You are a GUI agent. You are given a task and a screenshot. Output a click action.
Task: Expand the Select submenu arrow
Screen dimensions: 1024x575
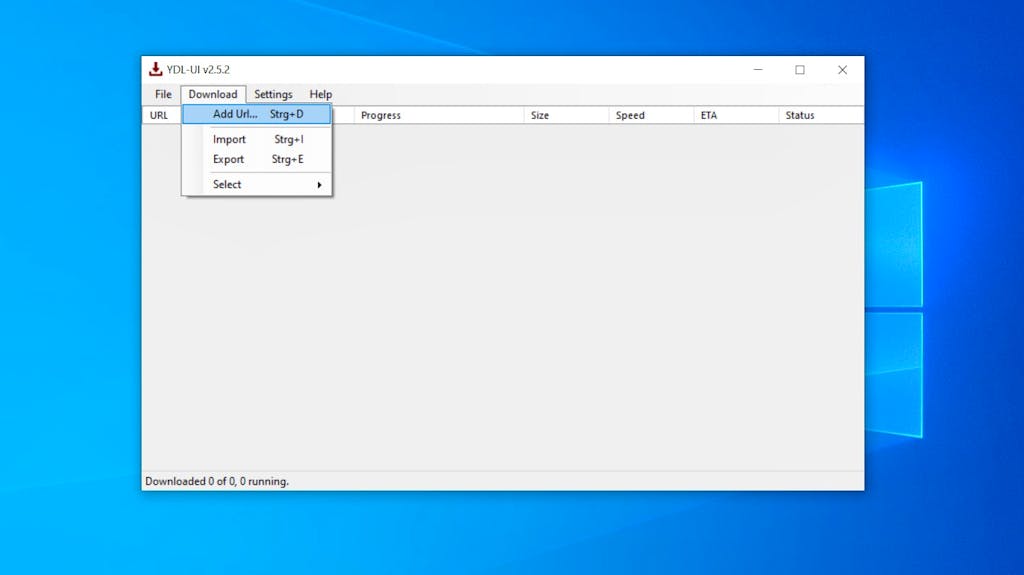pyautogui.click(x=319, y=185)
